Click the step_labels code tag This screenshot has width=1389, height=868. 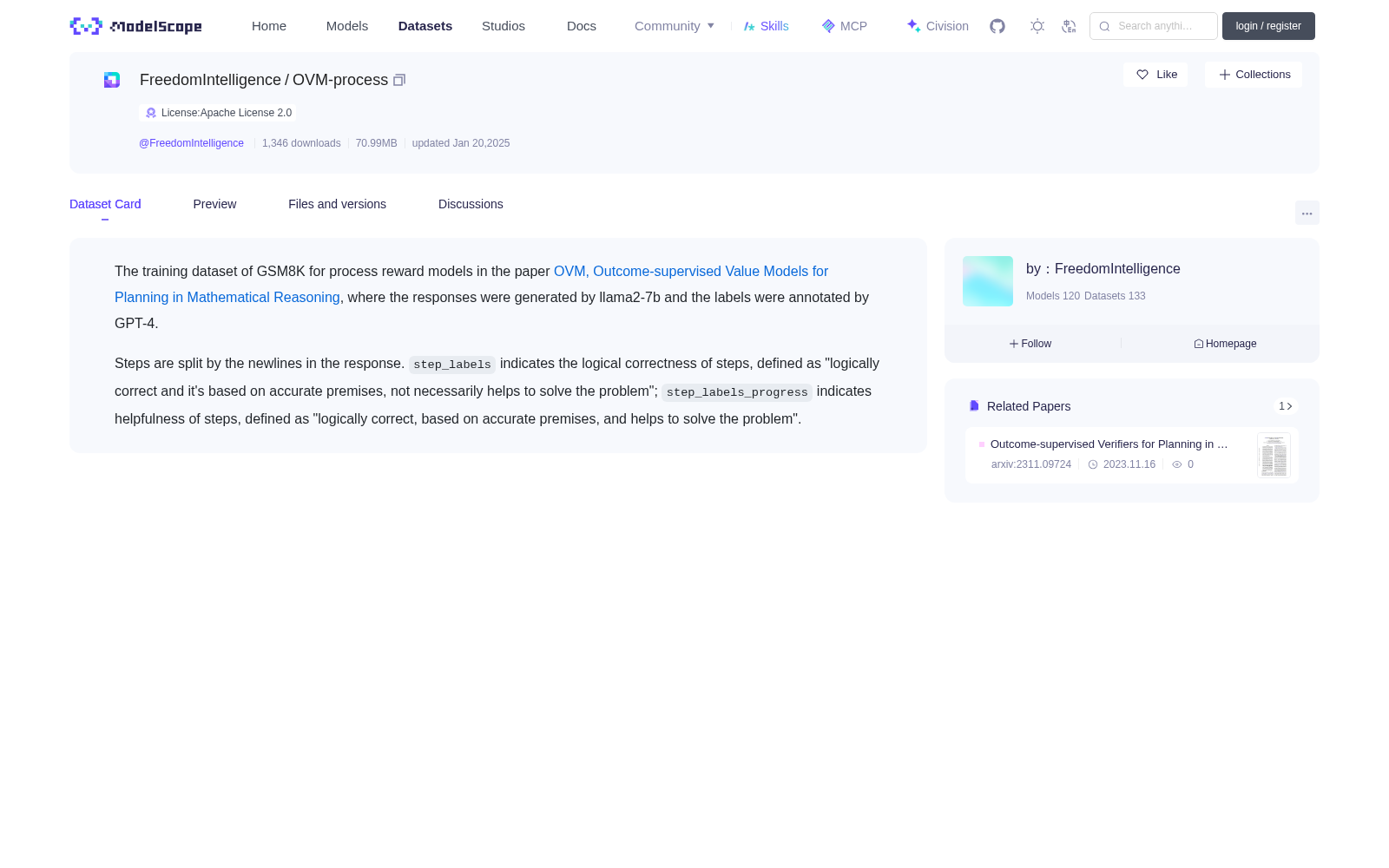pyautogui.click(x=452, y=365)
